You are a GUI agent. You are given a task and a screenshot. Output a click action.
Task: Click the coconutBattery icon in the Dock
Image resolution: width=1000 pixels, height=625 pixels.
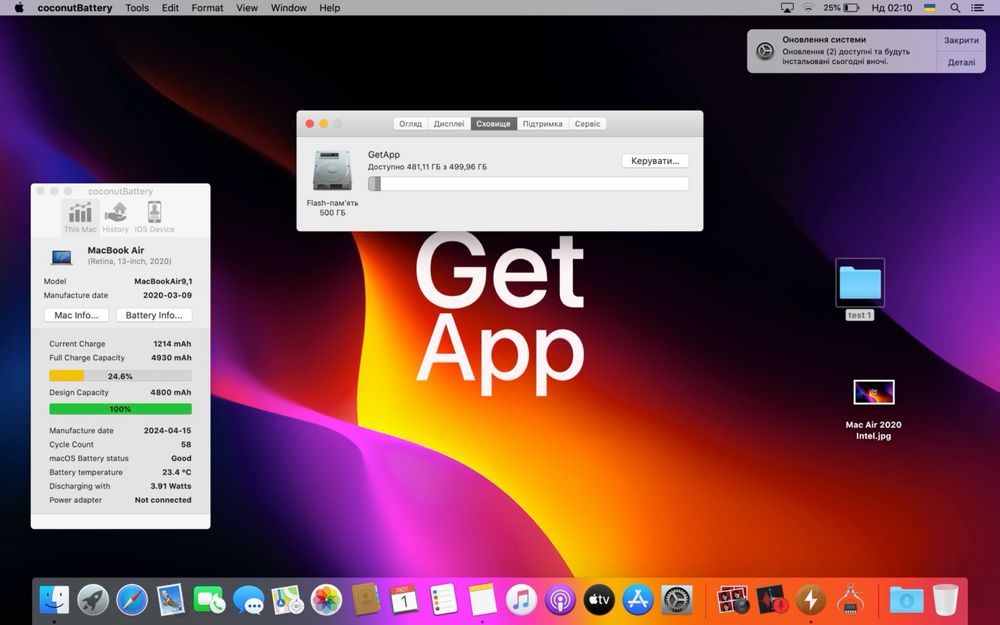pyautogui.click(x=810, y=599)
